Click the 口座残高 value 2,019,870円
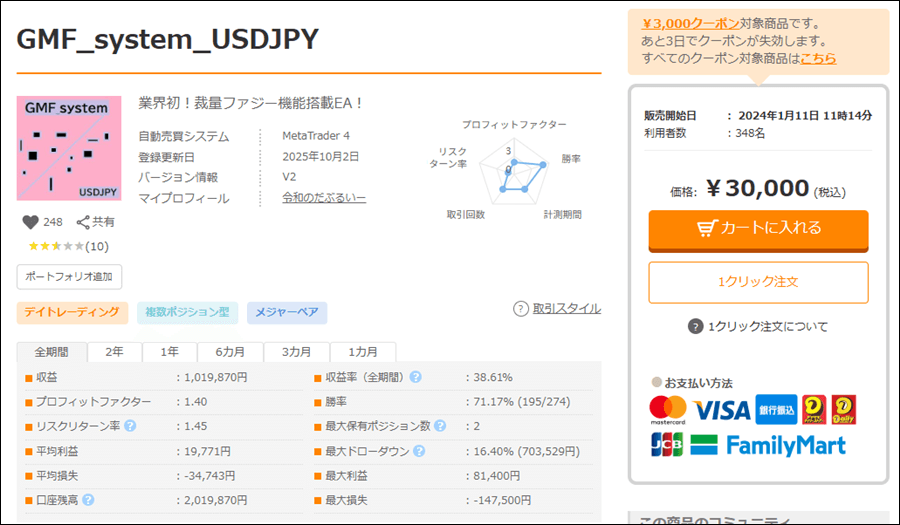Image resolution: width=900 pixels, height=525 pixels. (216, 500)
